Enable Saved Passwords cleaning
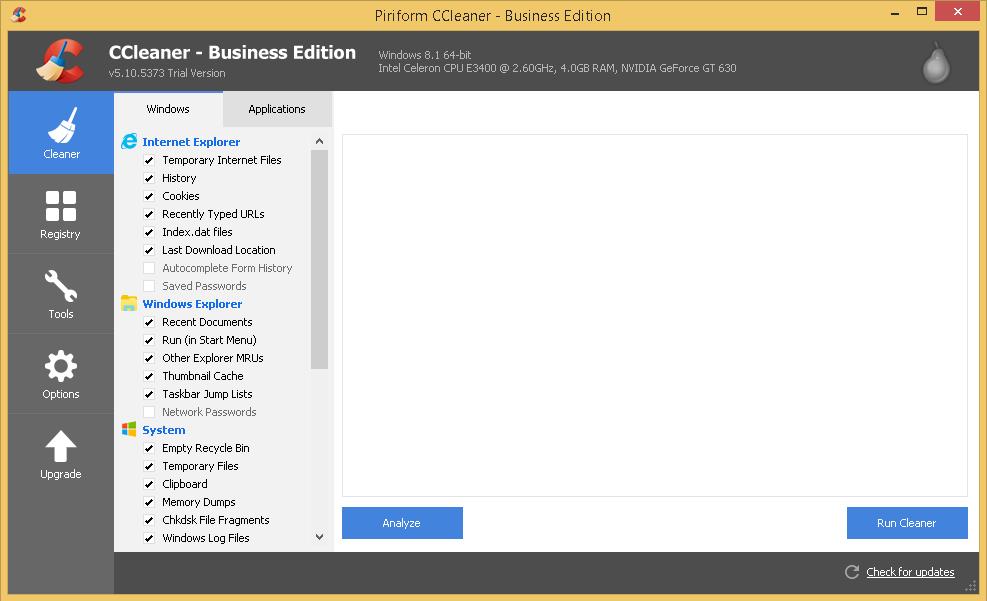987x601 pixels. pyautogui.click(x=149, y=286)
